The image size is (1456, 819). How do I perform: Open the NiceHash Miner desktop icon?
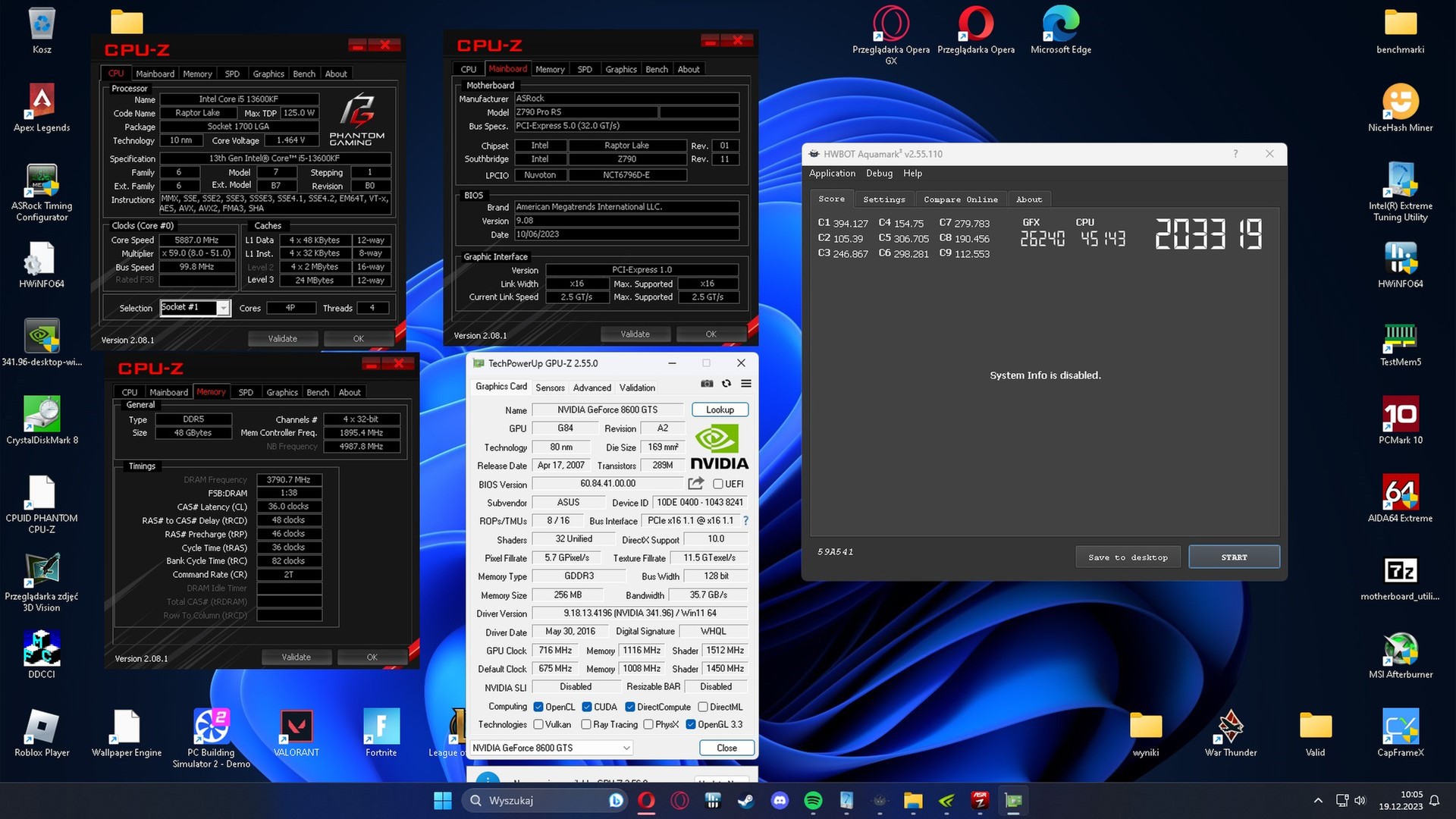click(x=1401, y=108)
